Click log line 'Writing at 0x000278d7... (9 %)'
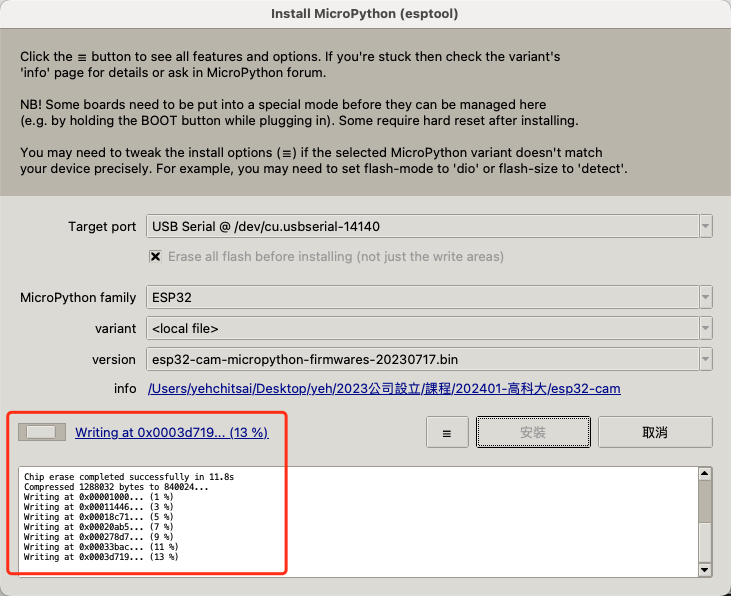731x596 pixels. [98, 537]
